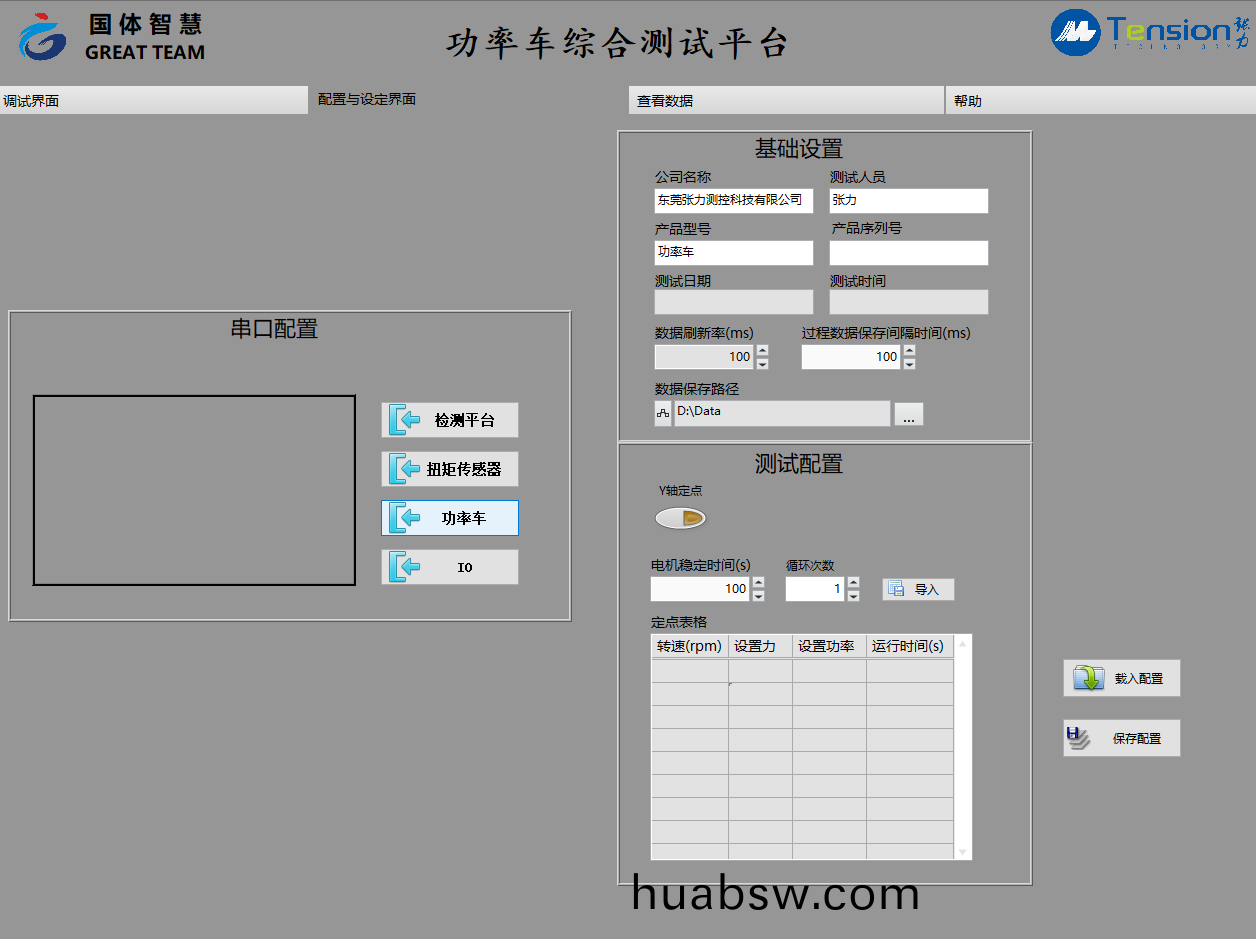Click the 检测平台 serial port button
Viewport: 1258px width, 939px height.
(449, 420)
